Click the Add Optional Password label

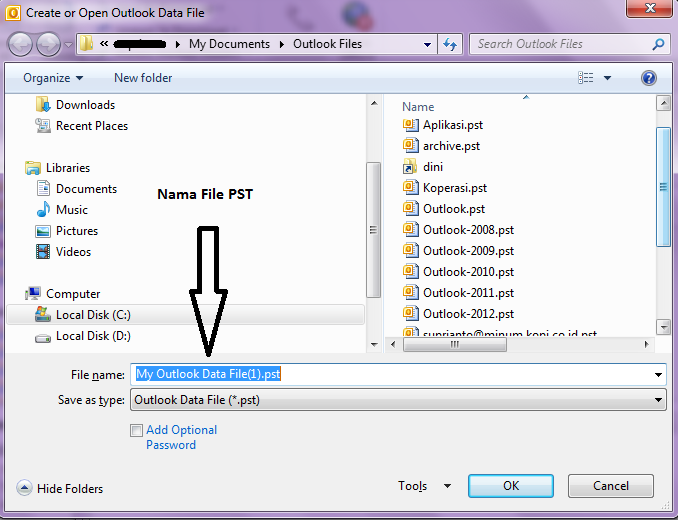tap(182, 437)
